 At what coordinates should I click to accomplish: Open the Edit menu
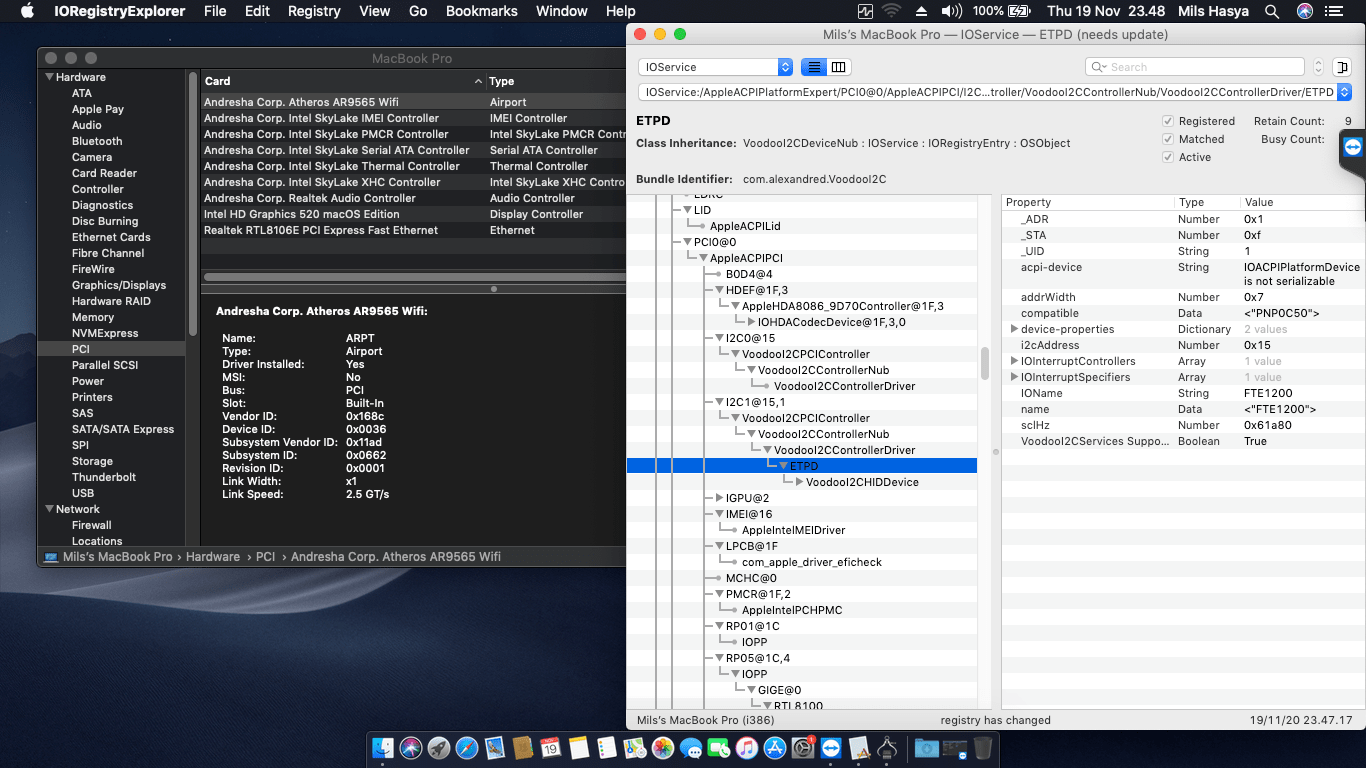pos(257,11)
